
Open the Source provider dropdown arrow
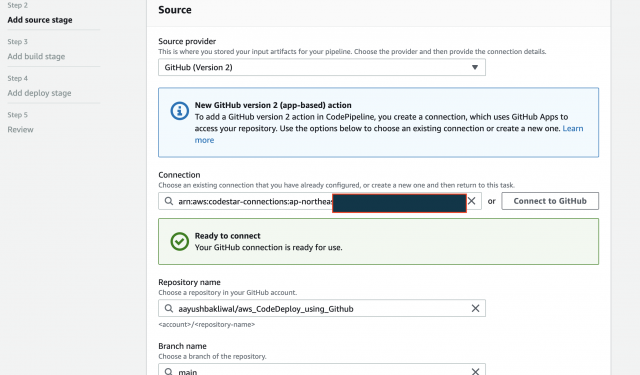click(475, 67)
